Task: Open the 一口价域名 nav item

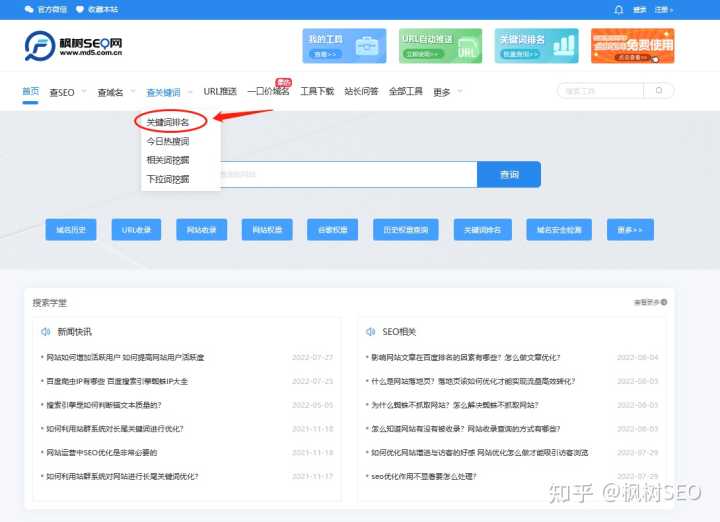Action: click(x=269, y=91)
